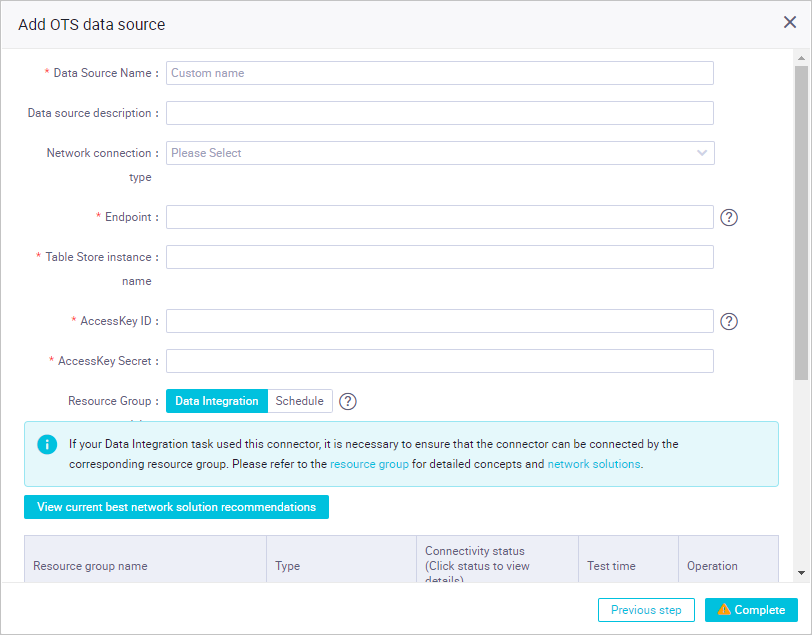
Task: Click the Add OTS data source title
Action: [92, 24]
